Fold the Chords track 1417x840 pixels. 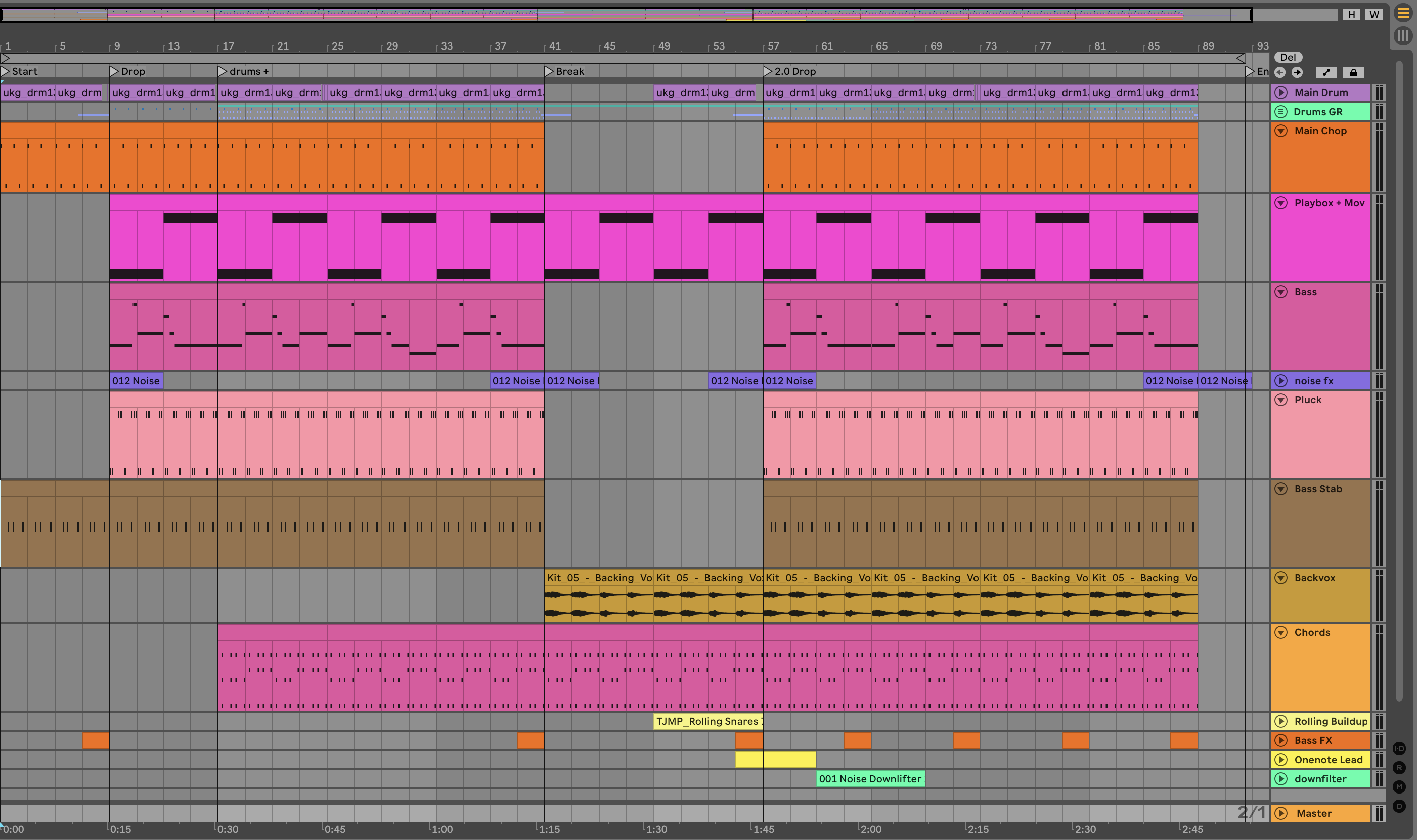coord(1281,632)
